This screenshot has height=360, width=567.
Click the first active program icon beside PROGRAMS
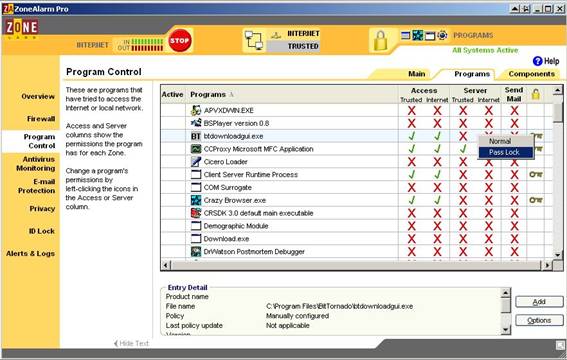click(x=406, y=35)
